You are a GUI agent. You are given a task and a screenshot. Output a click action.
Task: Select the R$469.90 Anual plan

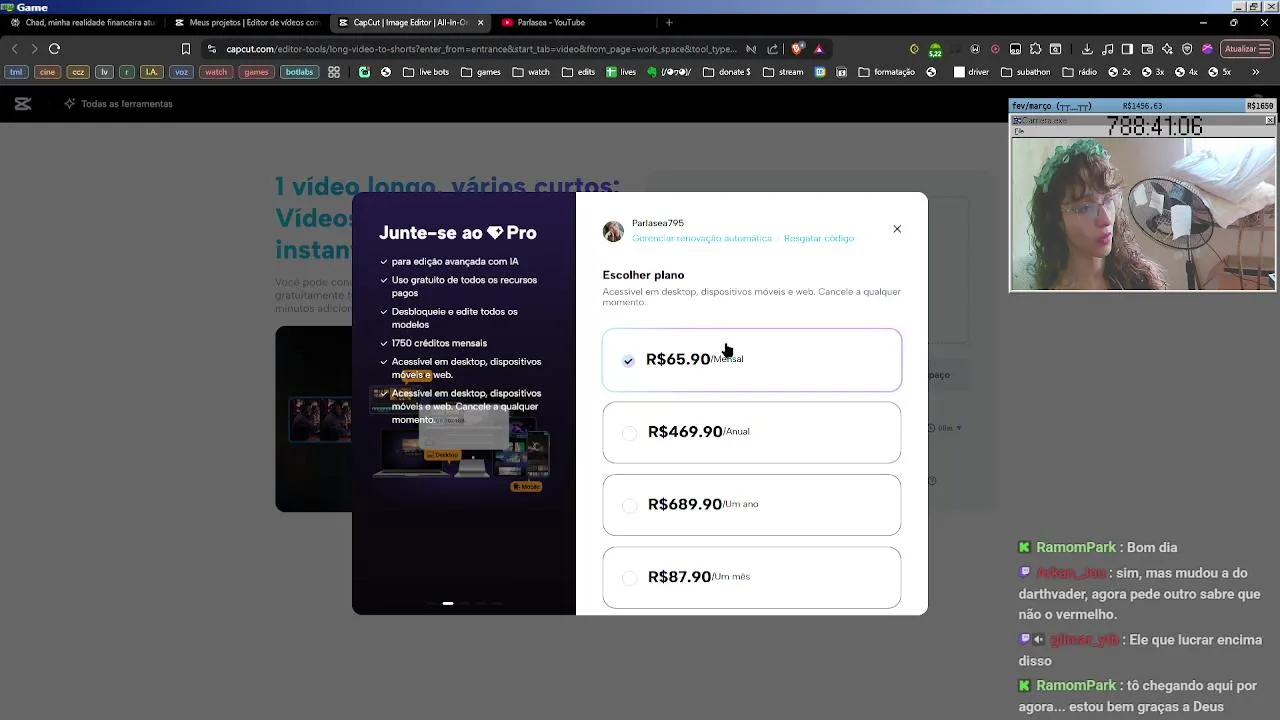752,432
